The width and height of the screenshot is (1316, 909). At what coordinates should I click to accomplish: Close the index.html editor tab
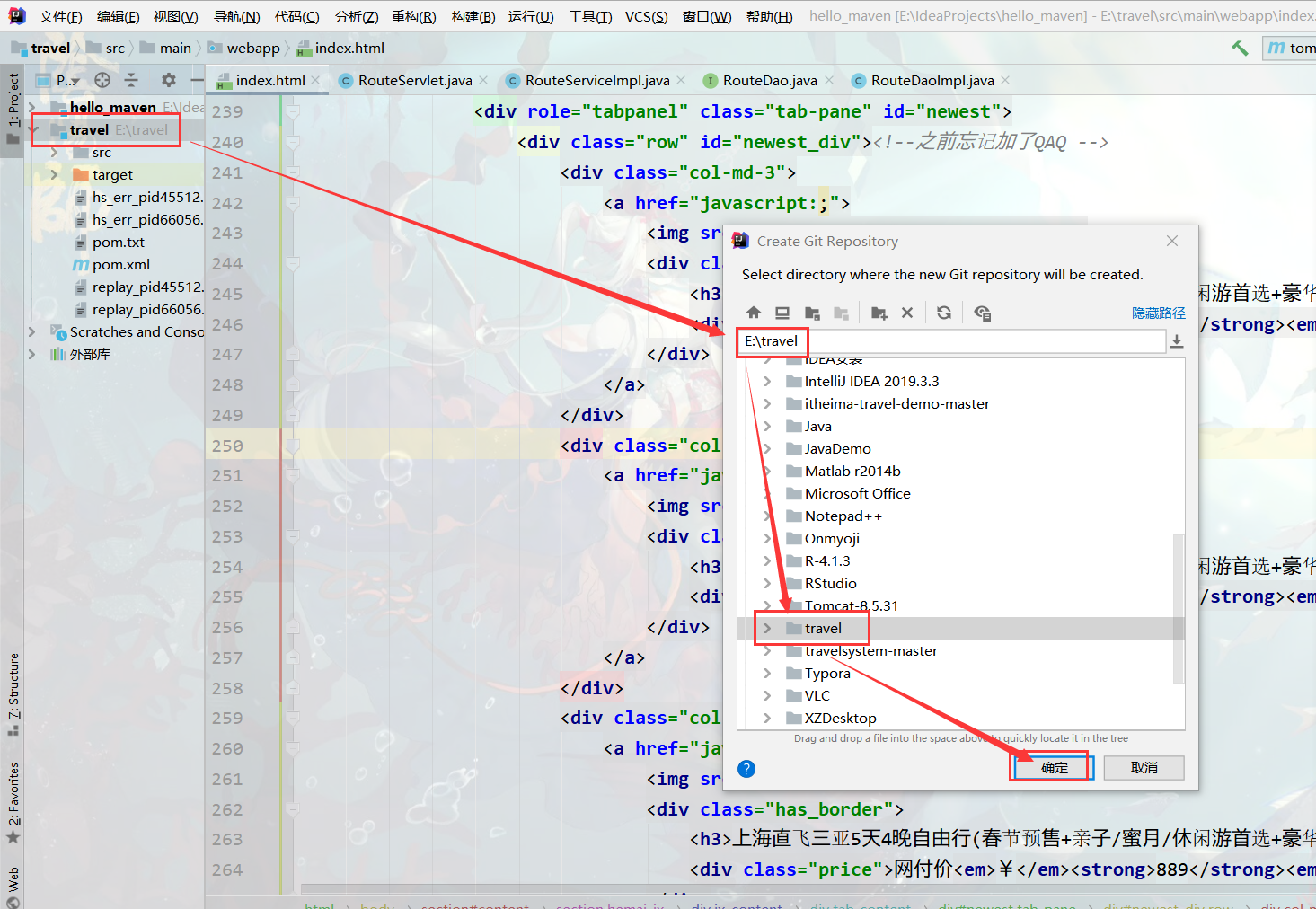click(316, 80)
